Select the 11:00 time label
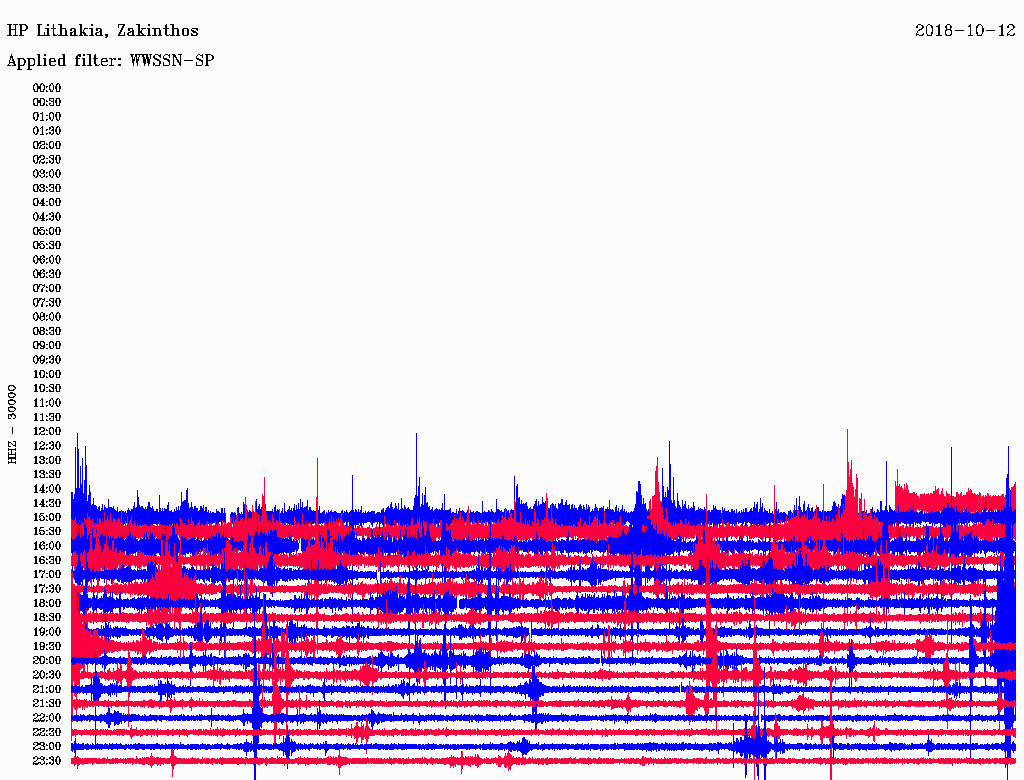This screenshot has width=1024, height=780. click(47, 402)
